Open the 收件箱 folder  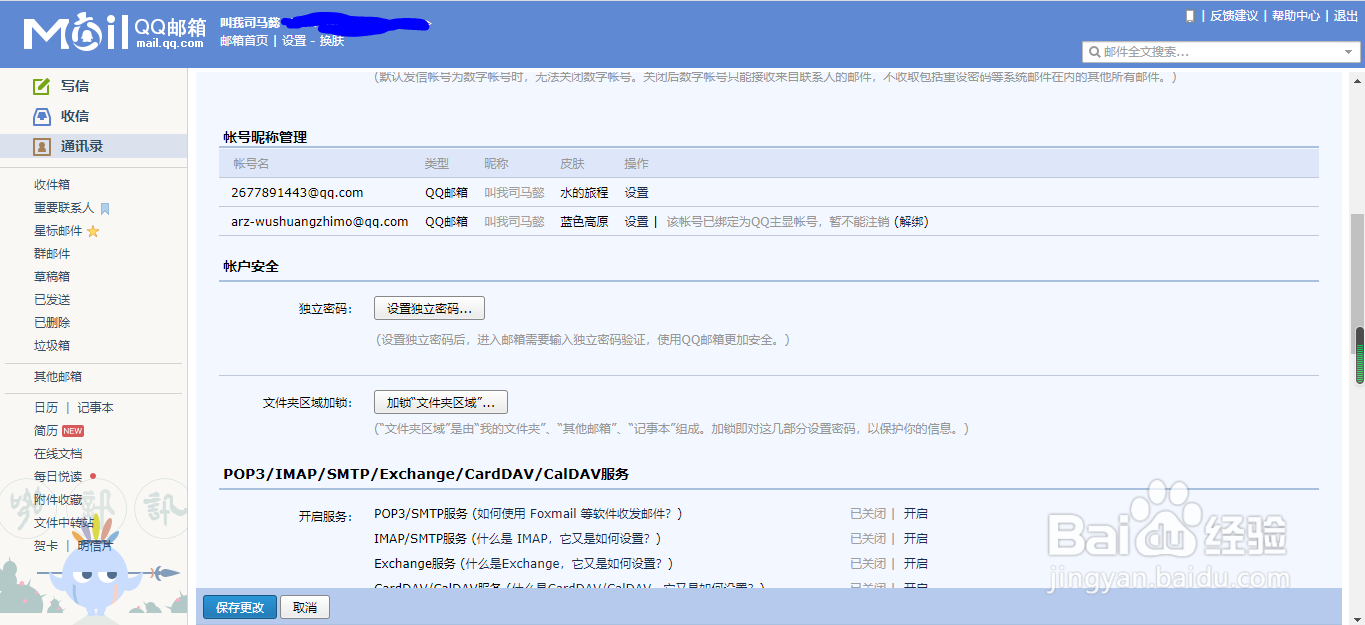tap(52, 185)
